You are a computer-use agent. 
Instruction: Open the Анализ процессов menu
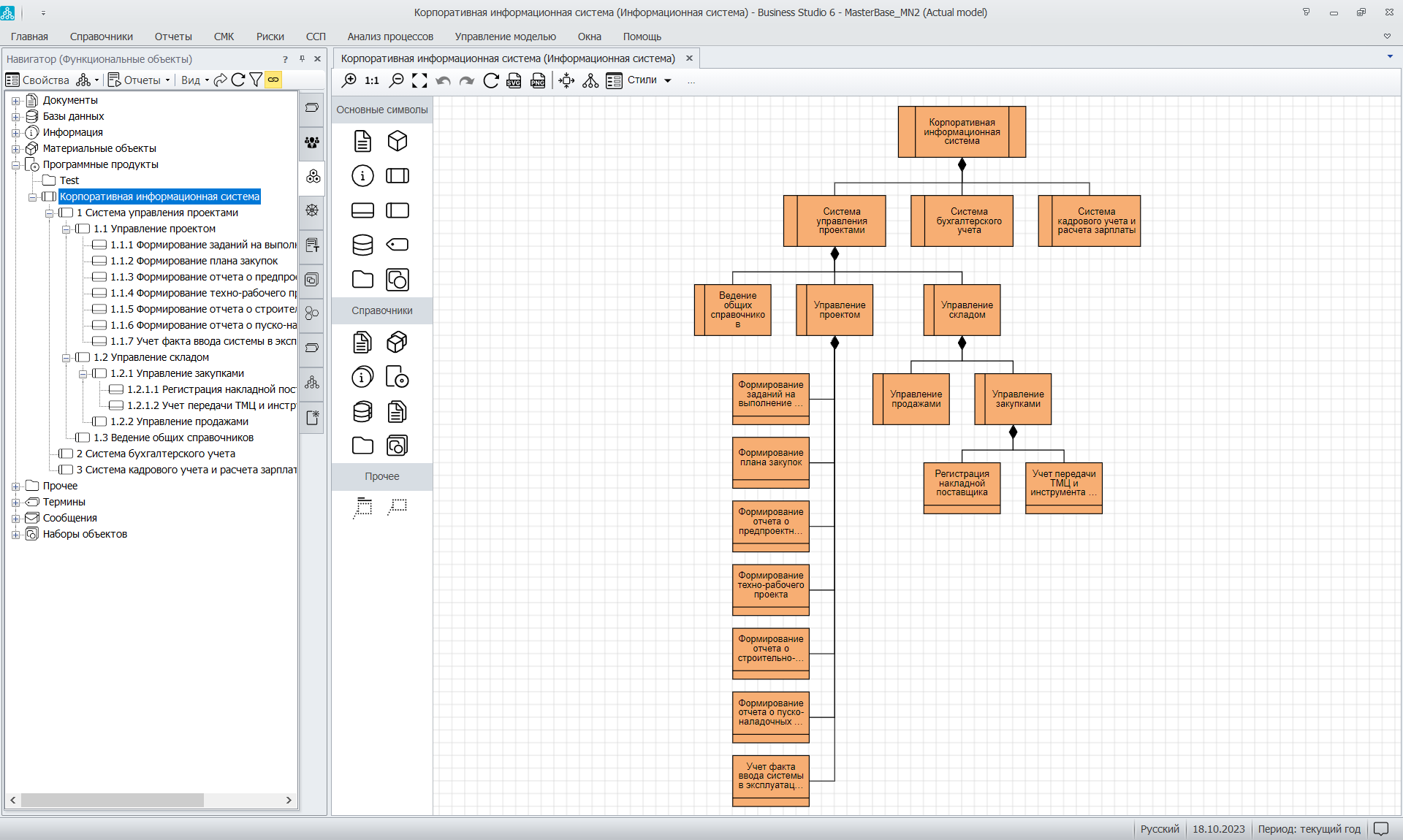click(x=389, y=37)
